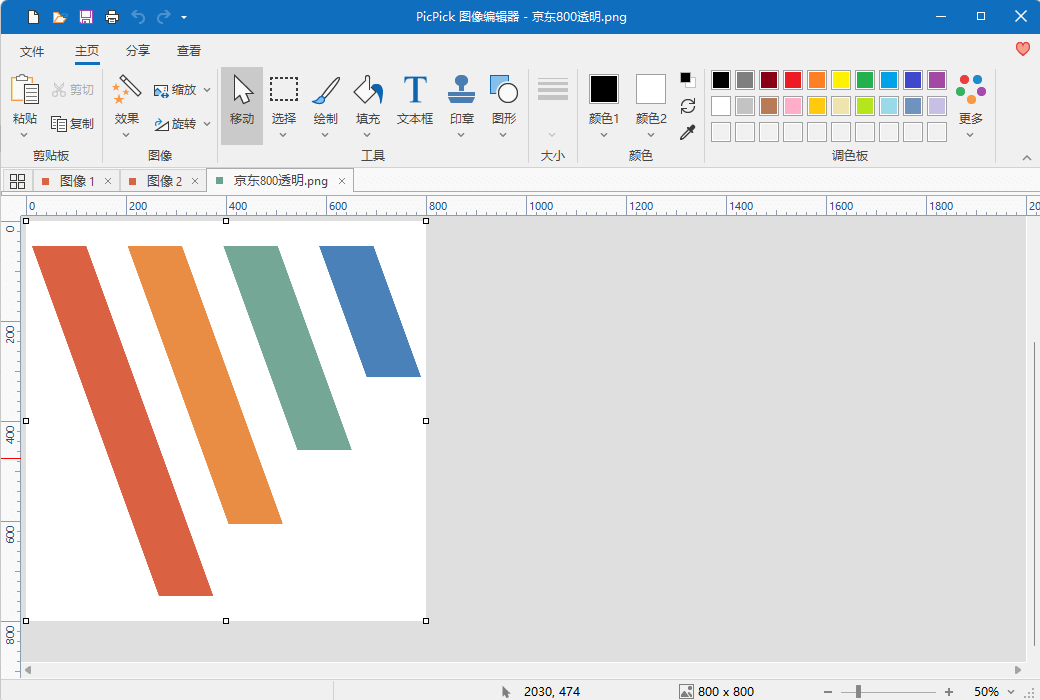Click the 复制 button

click(x=73, y=123)
